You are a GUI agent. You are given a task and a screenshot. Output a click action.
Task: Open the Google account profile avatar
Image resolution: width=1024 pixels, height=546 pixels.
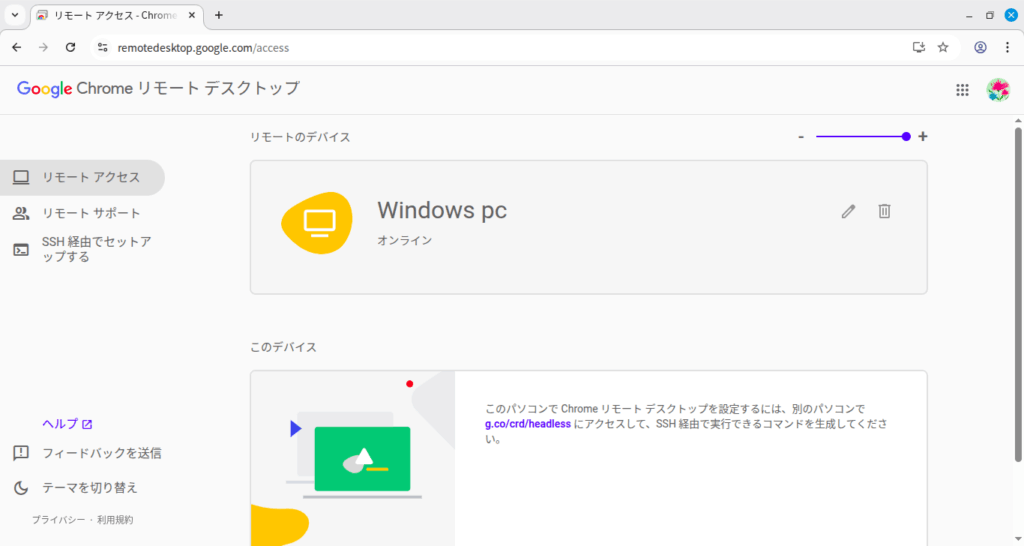(x=997, y=89)
